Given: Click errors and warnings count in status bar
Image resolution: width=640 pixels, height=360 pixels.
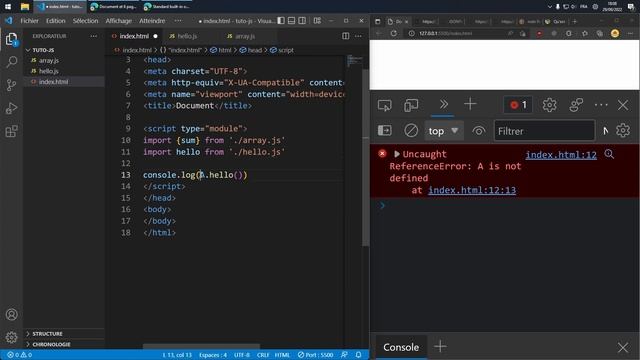Looking at the screenshot, I should coord(20,355).
